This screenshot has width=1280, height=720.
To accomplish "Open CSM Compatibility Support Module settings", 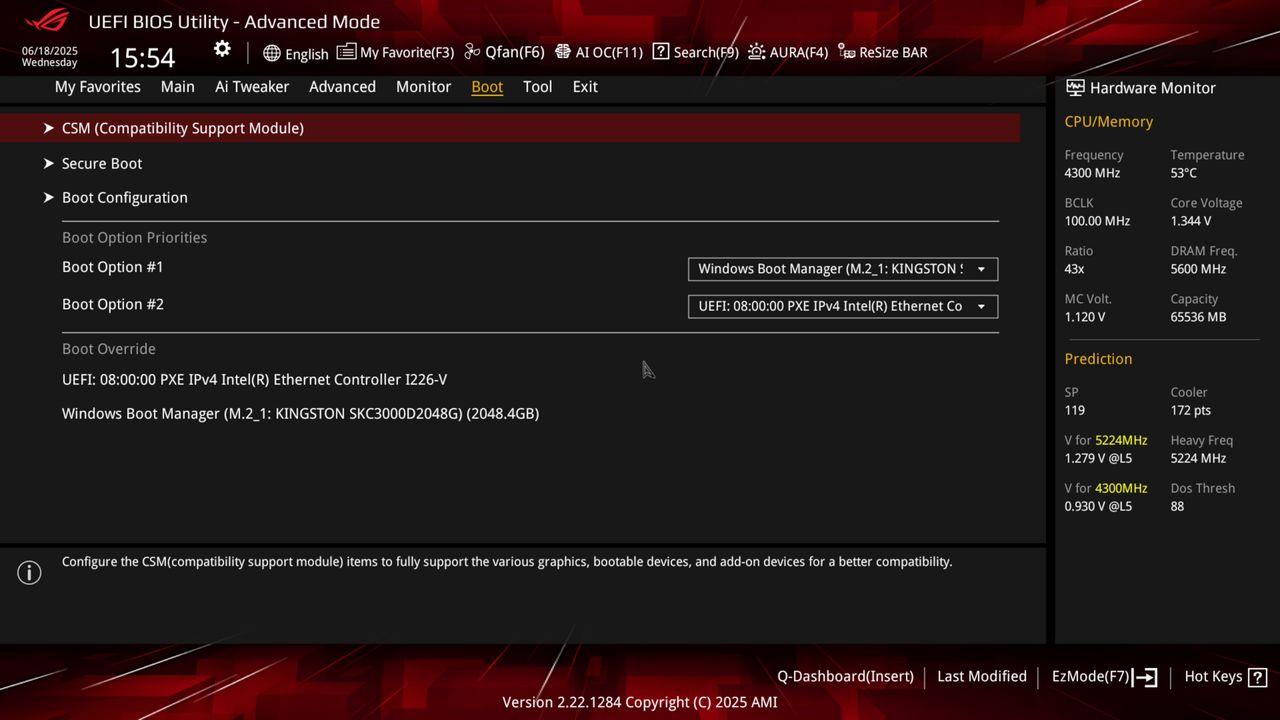I will pyautogui.click(x=183, y=128).
